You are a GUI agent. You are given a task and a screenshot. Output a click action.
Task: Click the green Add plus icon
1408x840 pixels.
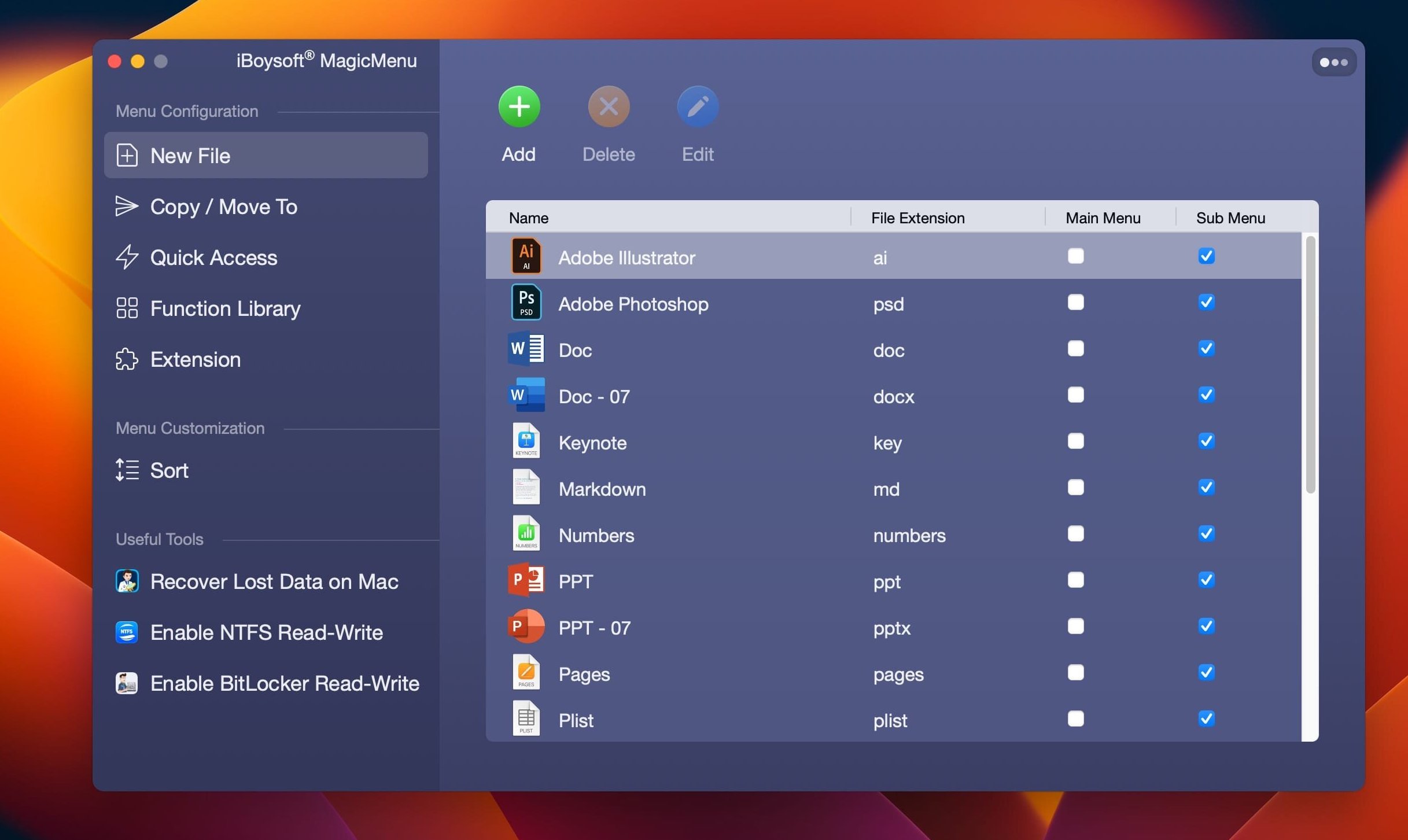pyautogui.click(x=519, y=106)
